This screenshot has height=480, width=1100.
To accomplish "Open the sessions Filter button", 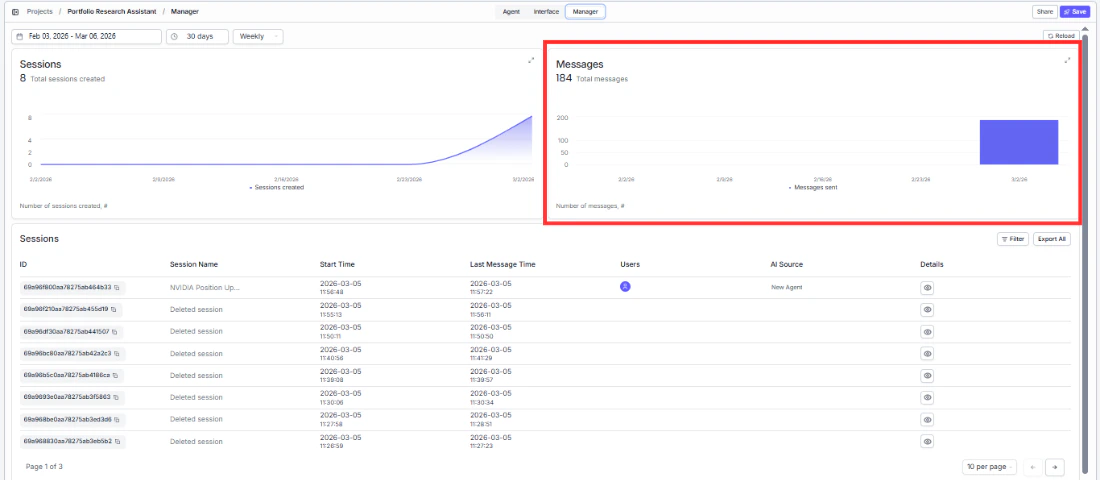I will [1013, 239].
